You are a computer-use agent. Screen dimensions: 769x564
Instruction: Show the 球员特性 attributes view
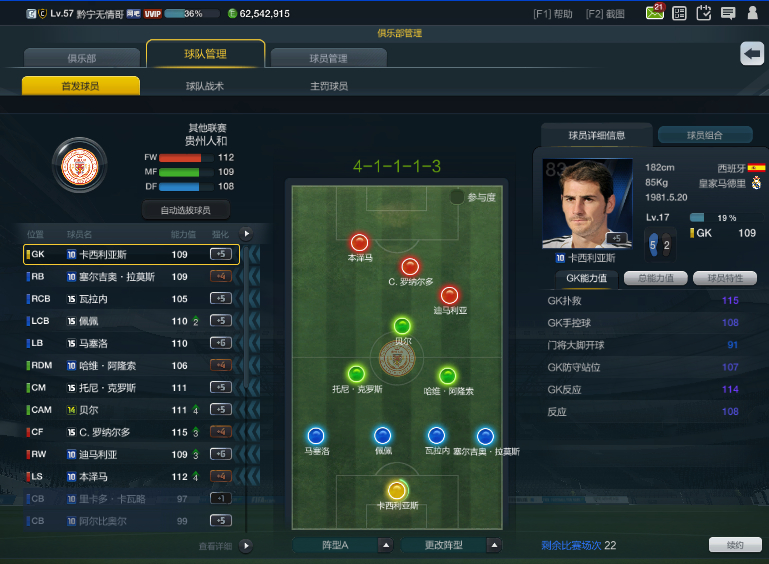point(725,278)
